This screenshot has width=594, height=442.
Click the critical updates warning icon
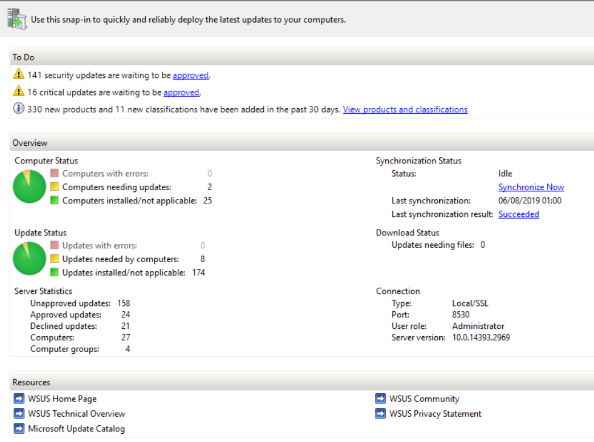click(x=19, y=91)
